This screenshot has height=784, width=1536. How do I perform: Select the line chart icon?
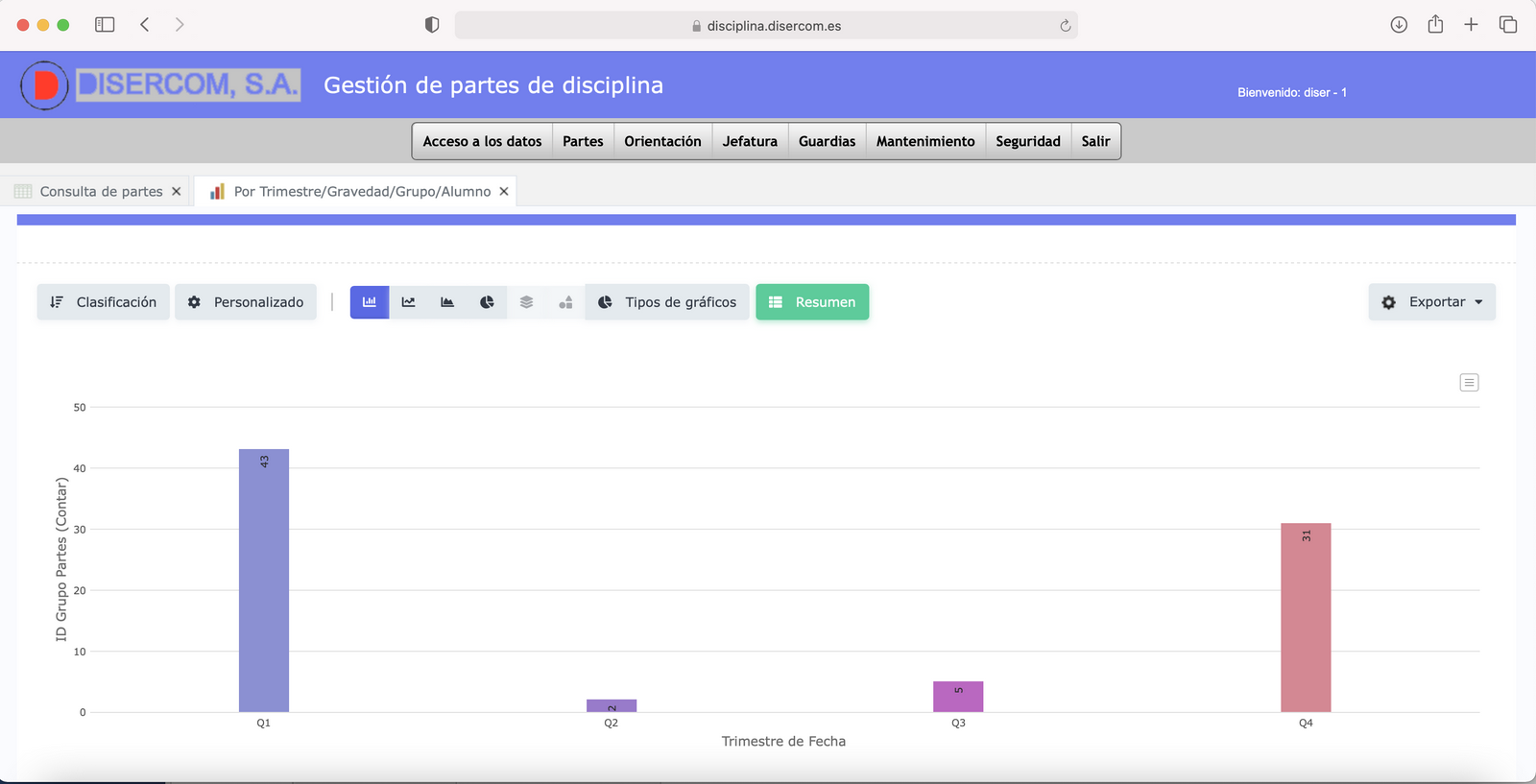tap(409, 302)
